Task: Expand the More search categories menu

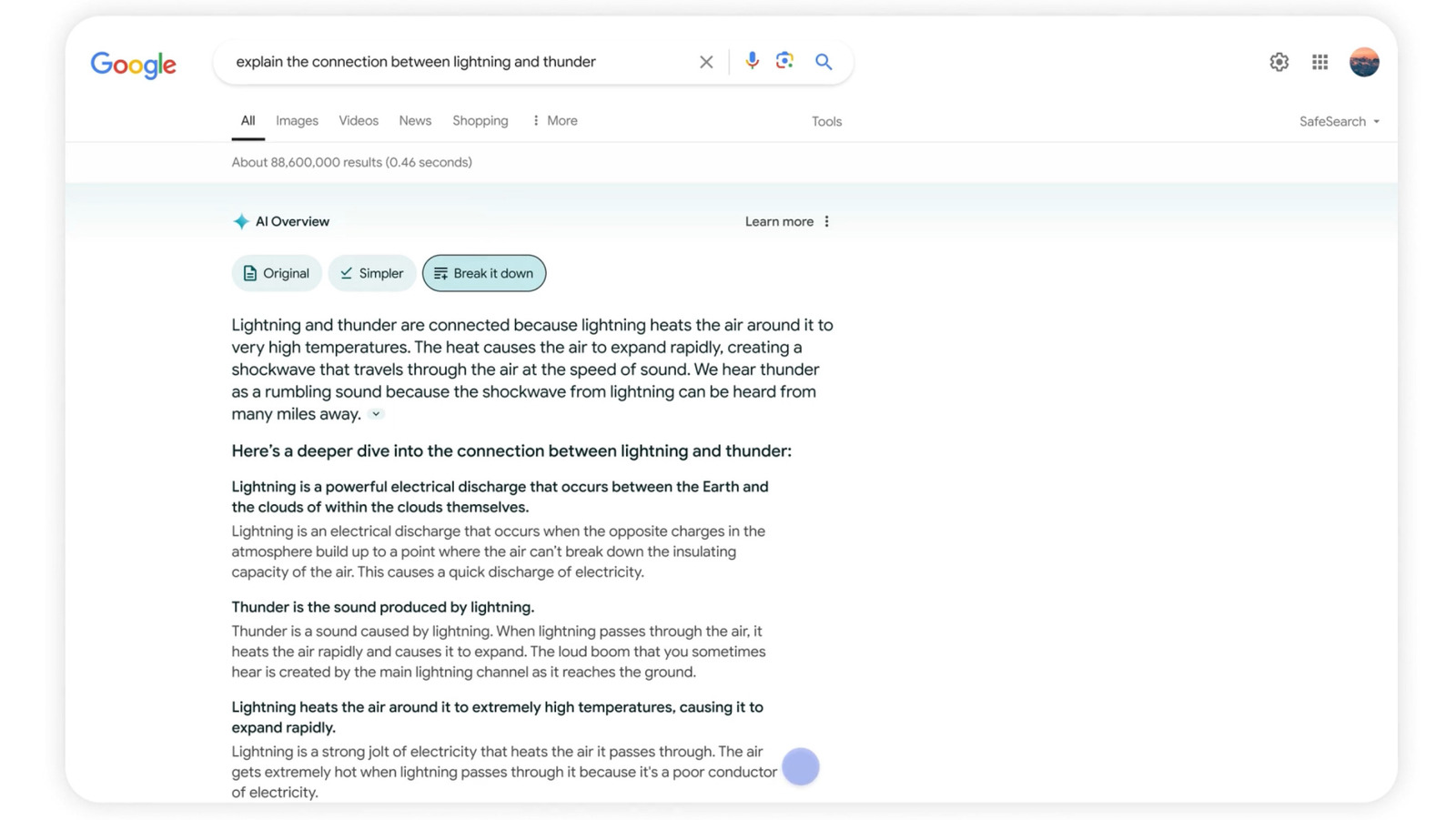Action: tap(554, 120)
